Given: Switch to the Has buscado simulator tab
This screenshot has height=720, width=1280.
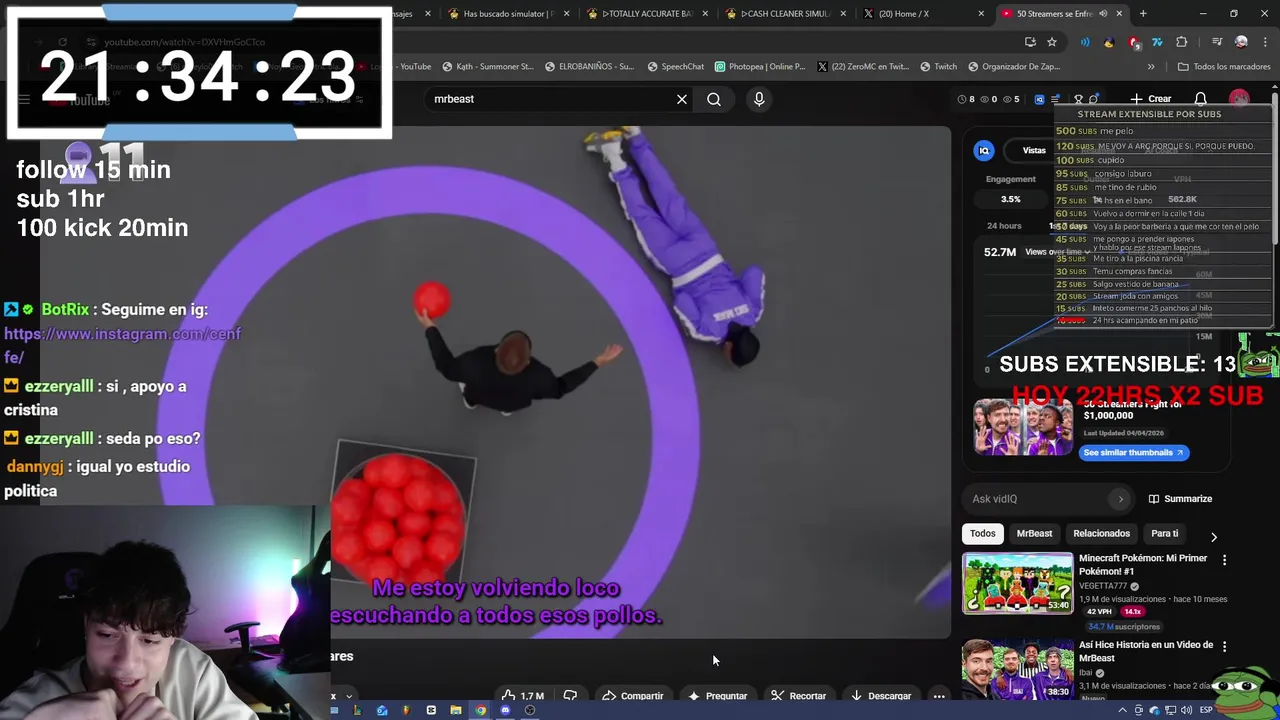Looking at the screenshot, I should 508,14.
